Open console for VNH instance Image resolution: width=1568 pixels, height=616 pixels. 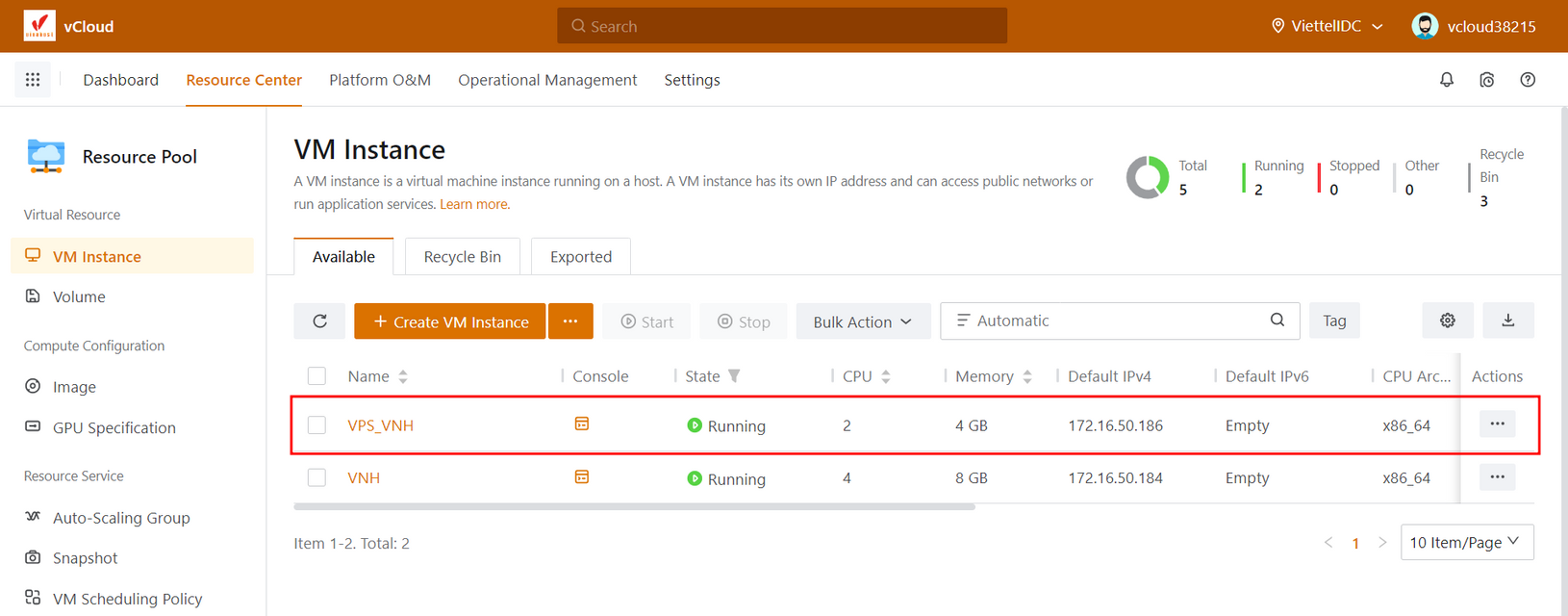tap(581, 477)
